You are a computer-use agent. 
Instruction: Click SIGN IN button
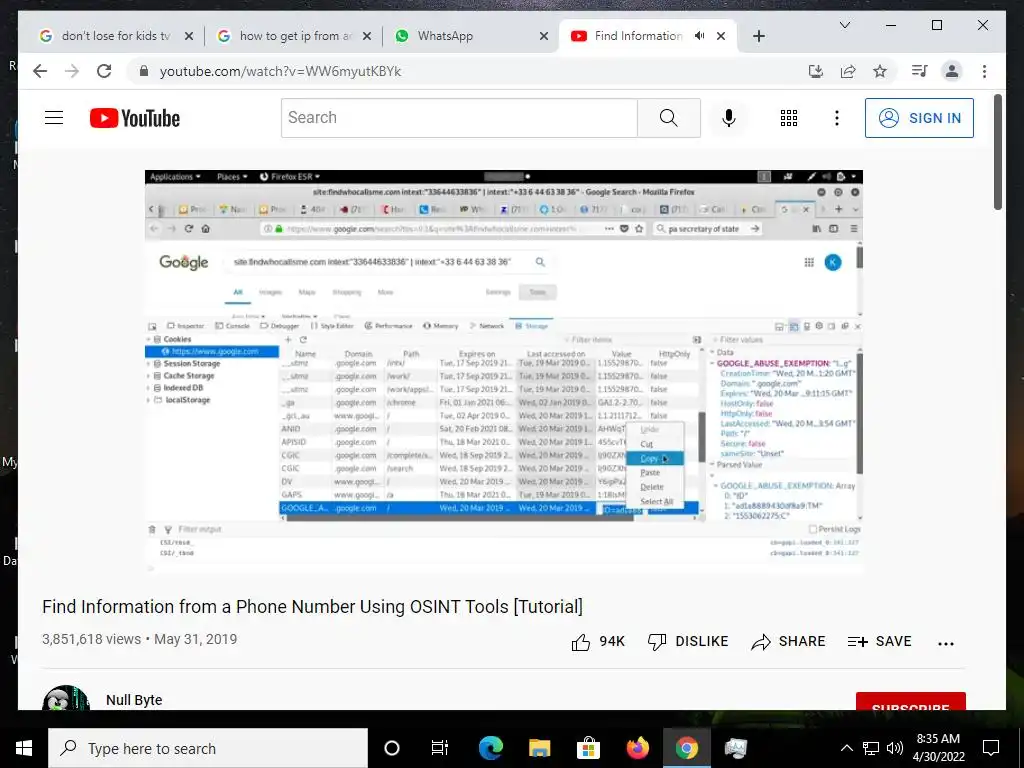[920, 118]
